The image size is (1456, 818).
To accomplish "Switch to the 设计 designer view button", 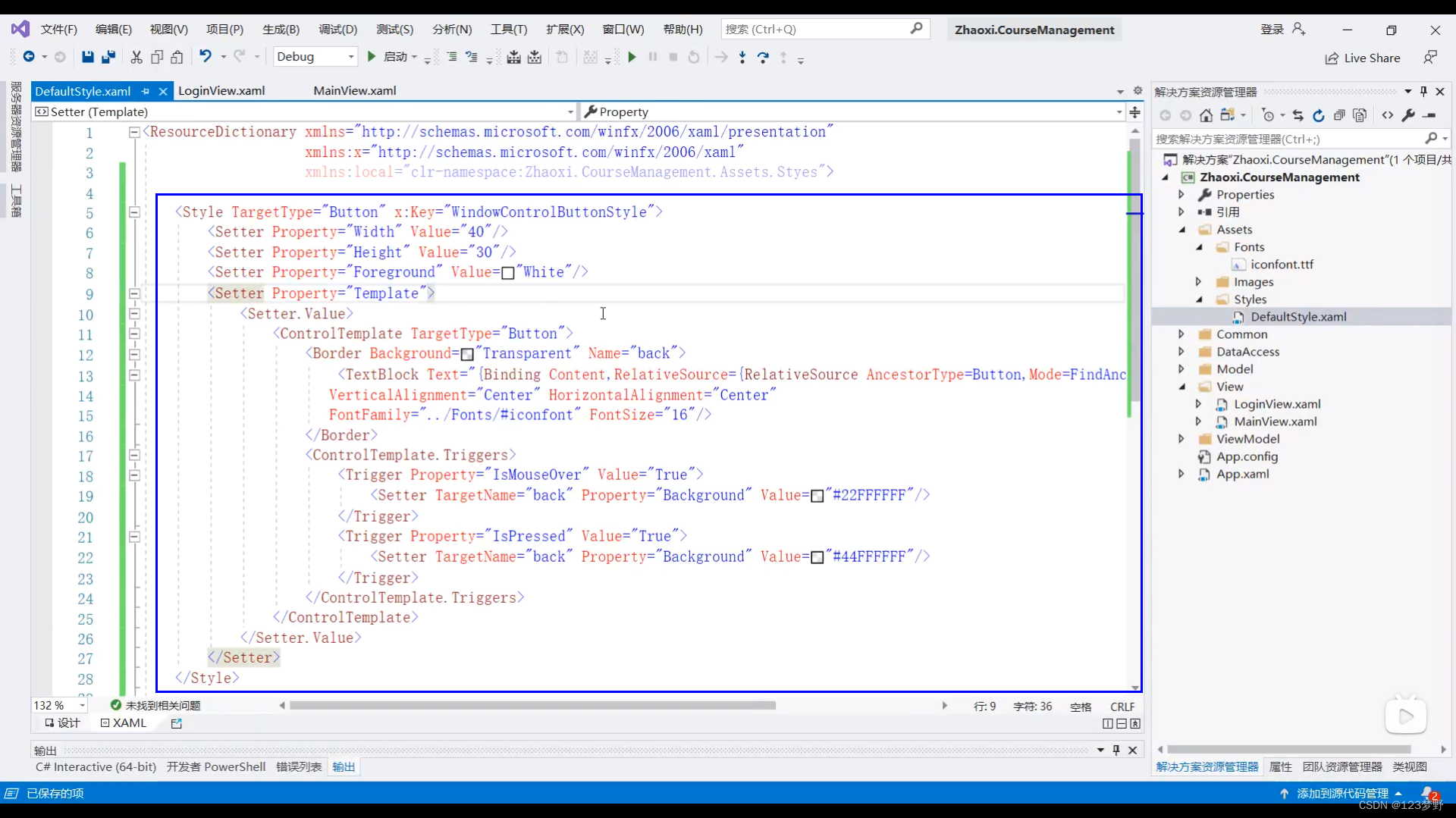I will click(x=62, y=723).
